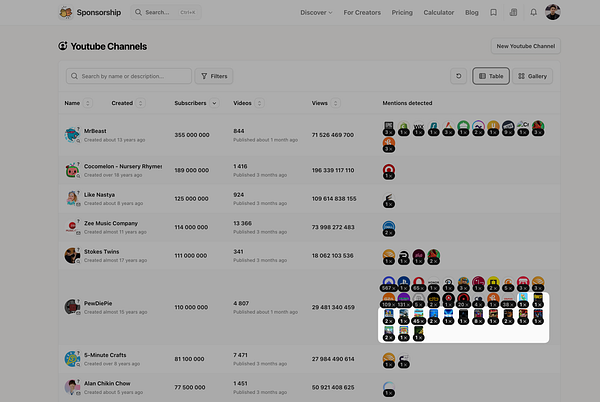Click the MrBeast channel avatar
The image size is (600, 402).
[72, 135]
